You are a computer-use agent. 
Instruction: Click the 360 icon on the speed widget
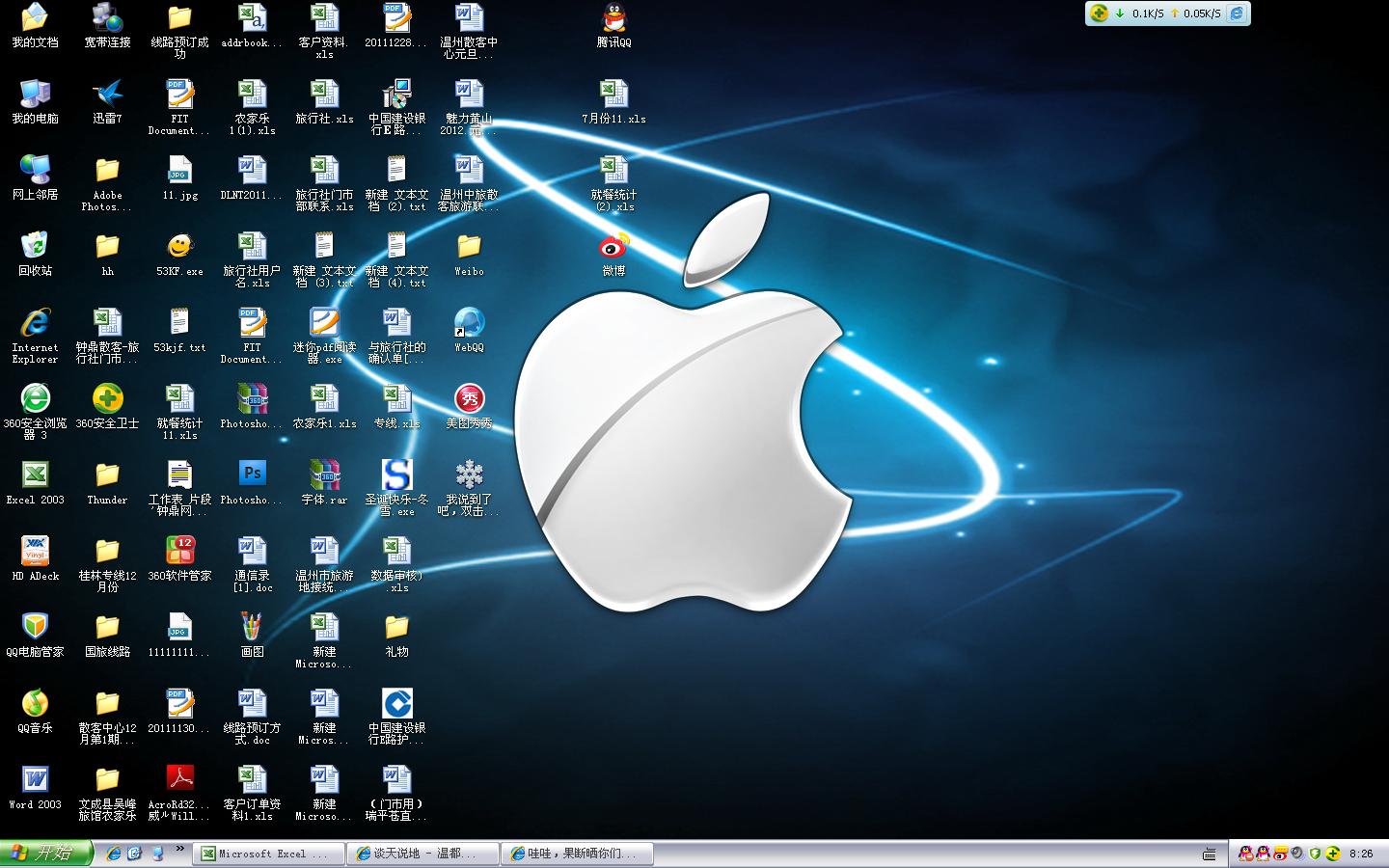[1099, 14]
